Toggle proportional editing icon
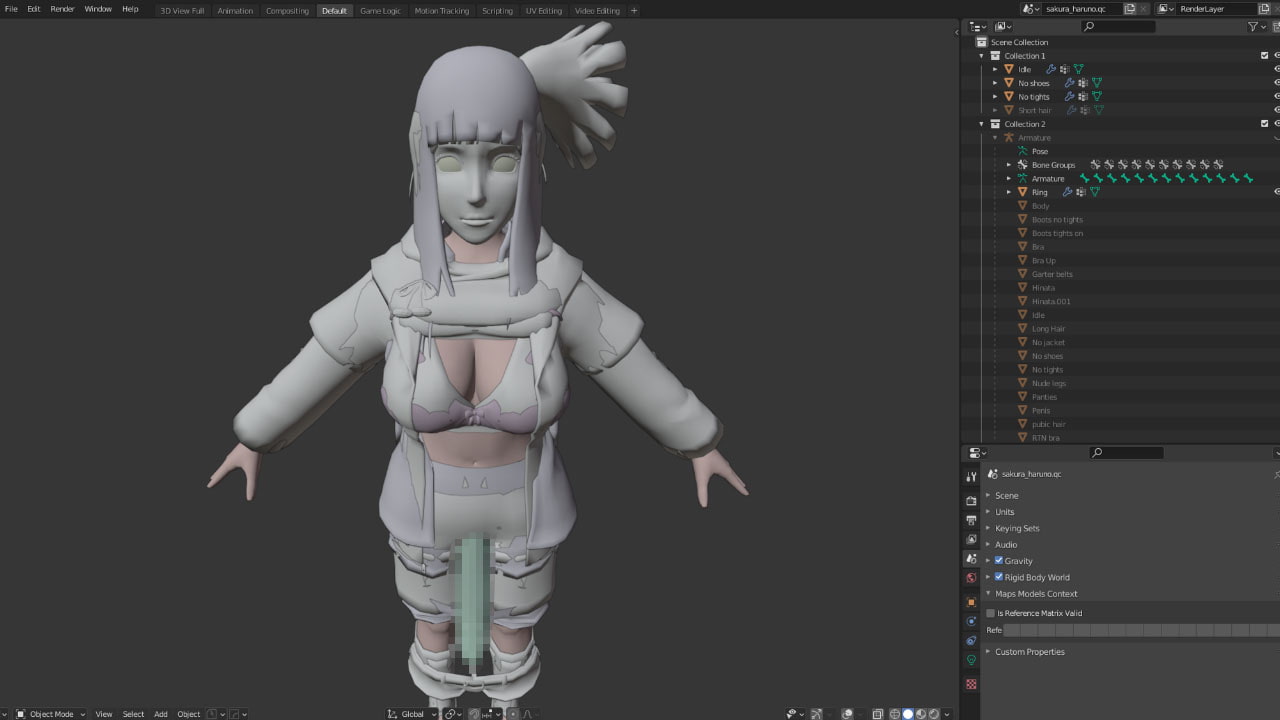This screenshot has height=720, width=1280. pyautogui.click(x=512, y=714)
